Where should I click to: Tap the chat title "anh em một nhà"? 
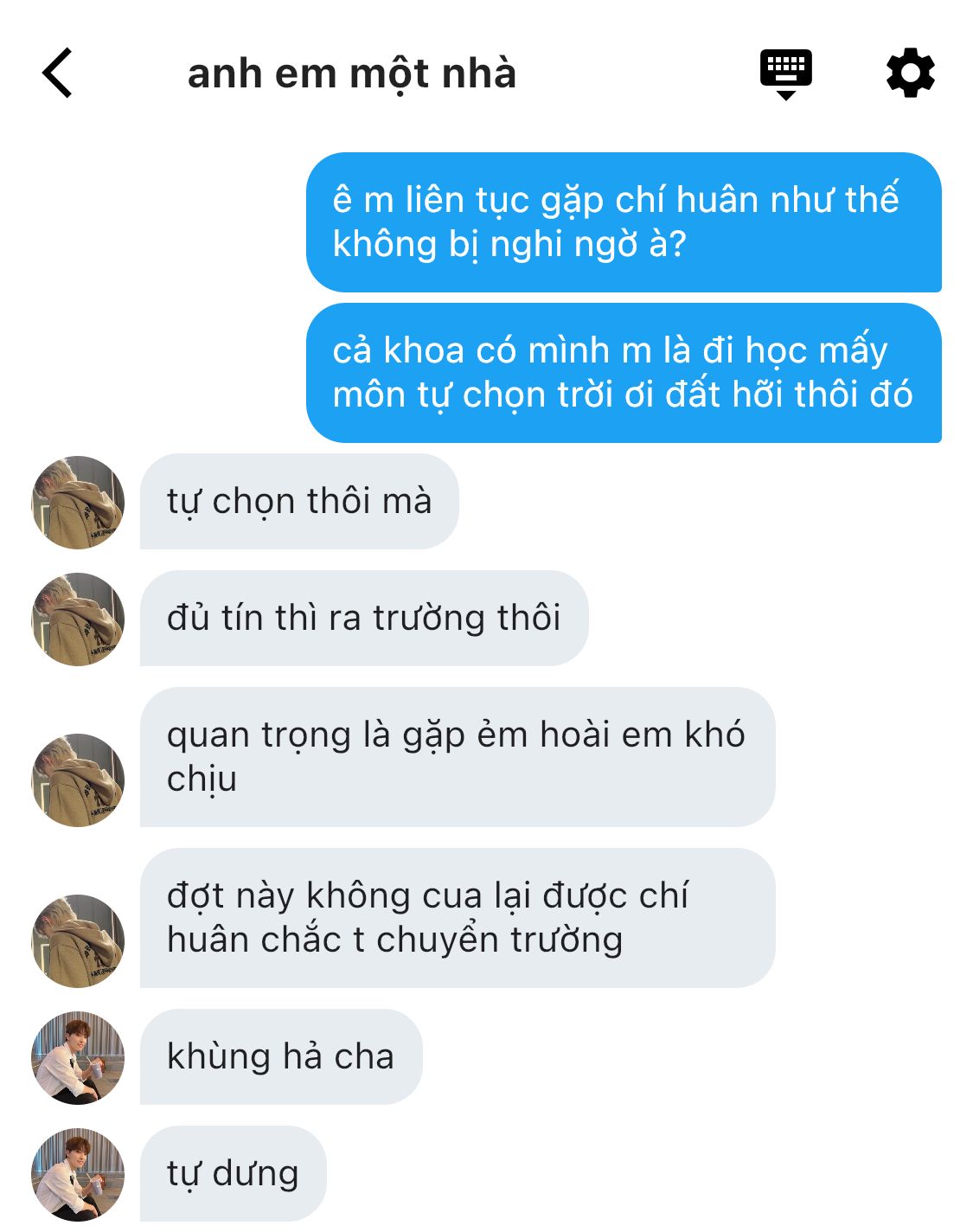[x=352, y=74]
